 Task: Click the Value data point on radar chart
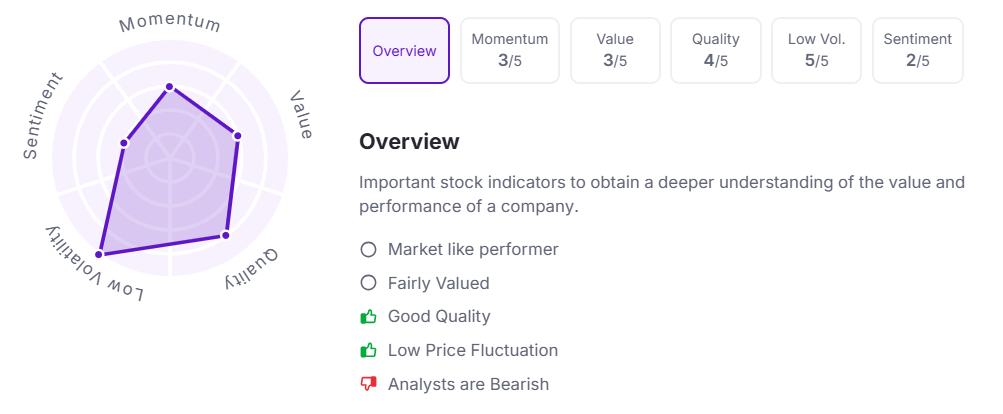237,136
